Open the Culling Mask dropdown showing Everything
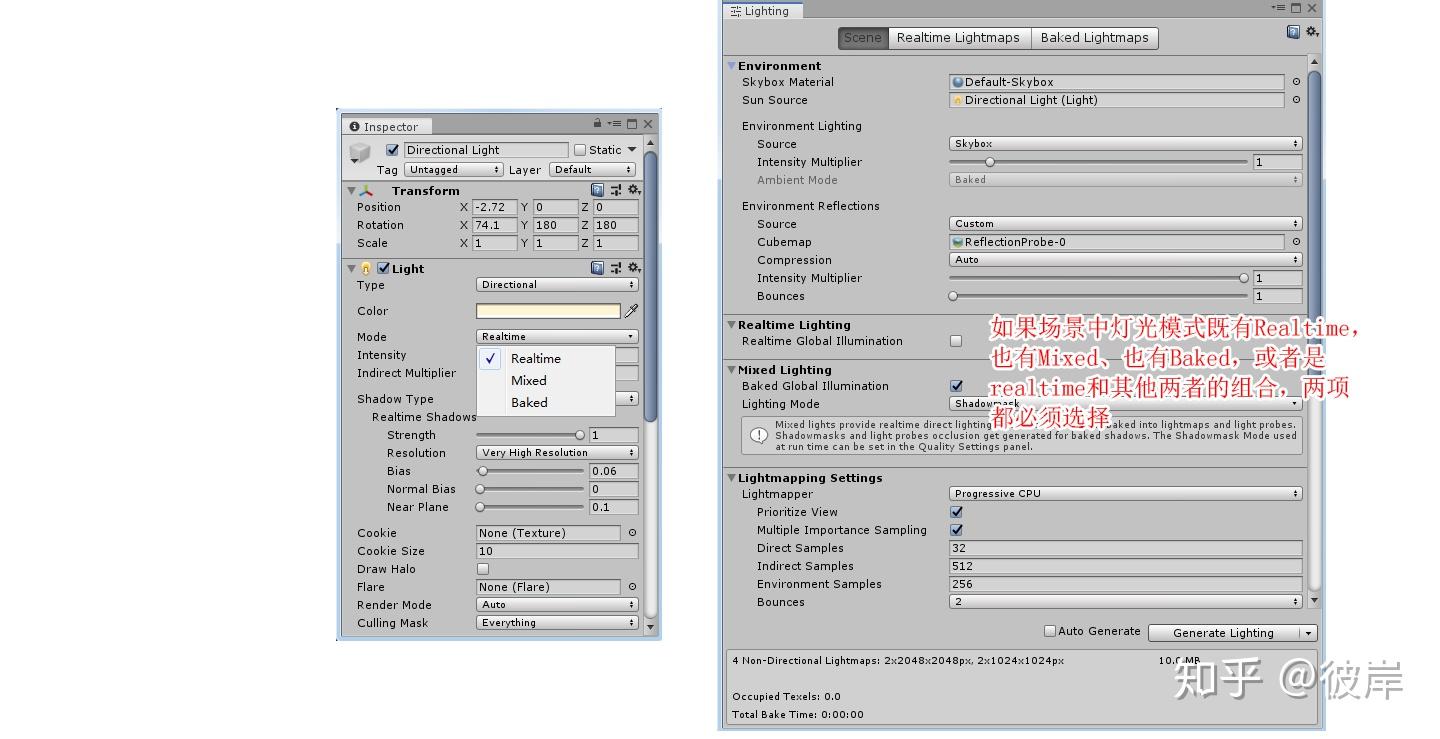The image size is (1440, 739). tap(557, 623)
